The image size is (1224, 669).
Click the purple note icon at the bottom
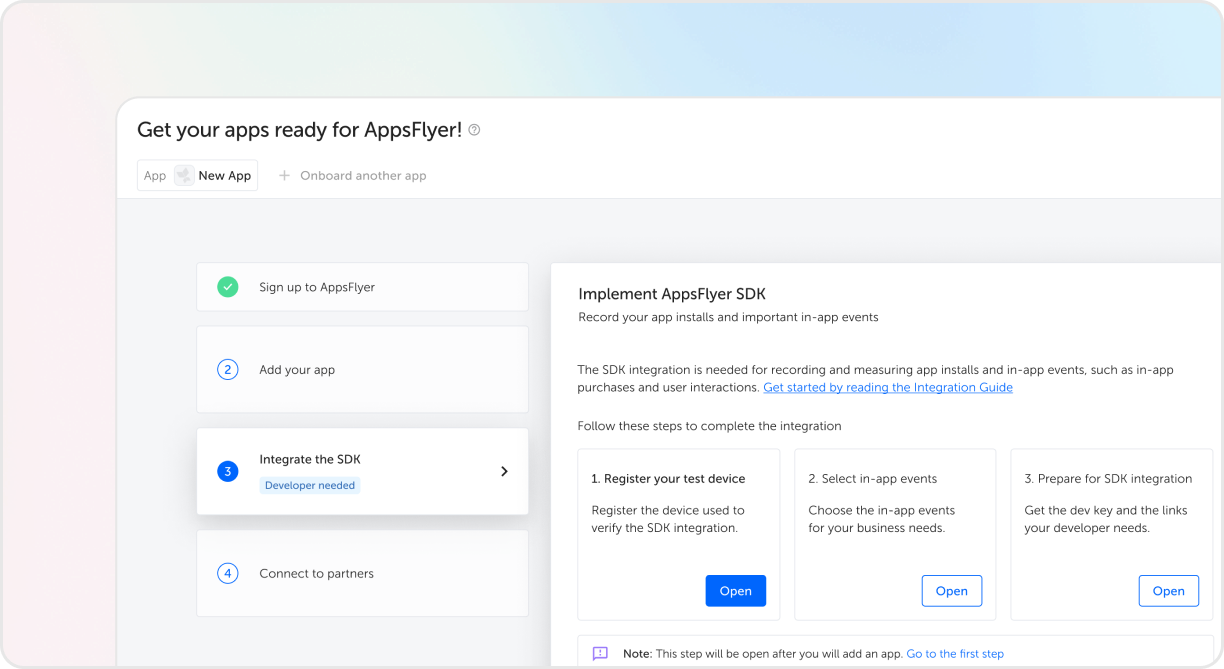point(600,653)
